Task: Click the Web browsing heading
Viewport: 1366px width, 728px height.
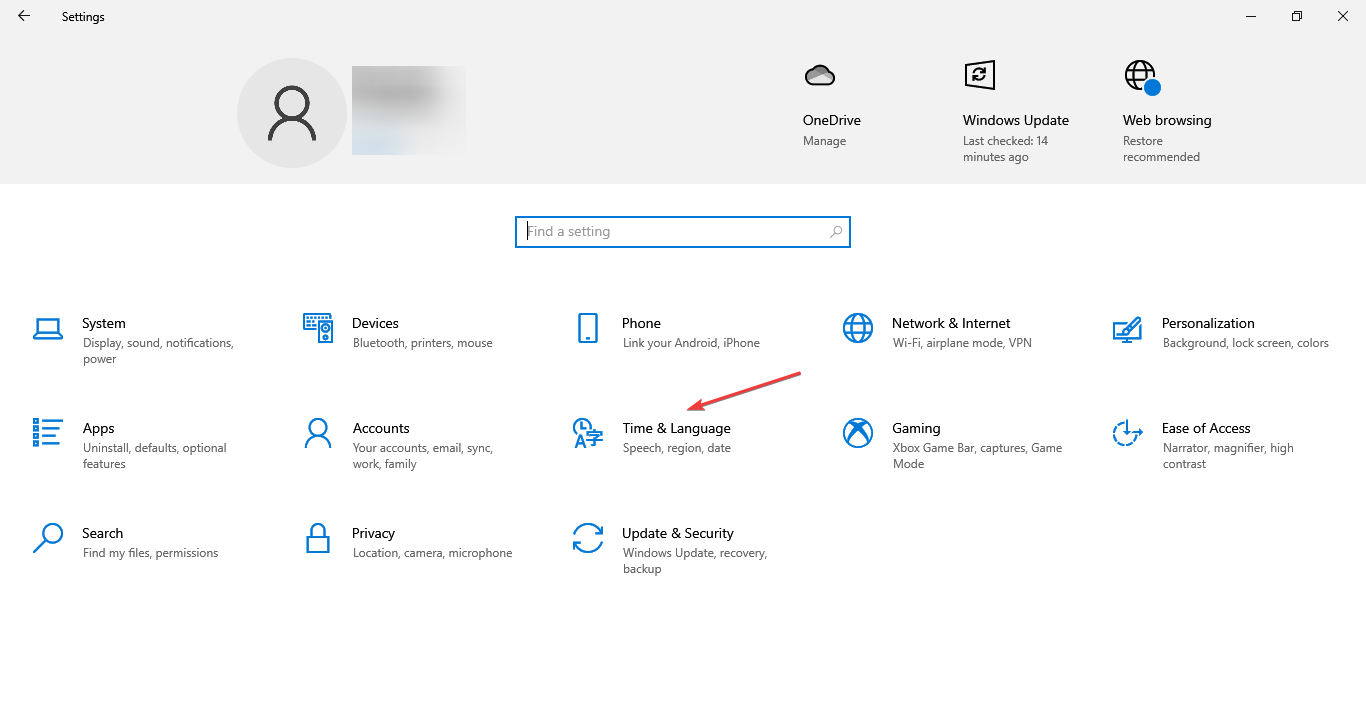Action: [x=1167, y=120]
